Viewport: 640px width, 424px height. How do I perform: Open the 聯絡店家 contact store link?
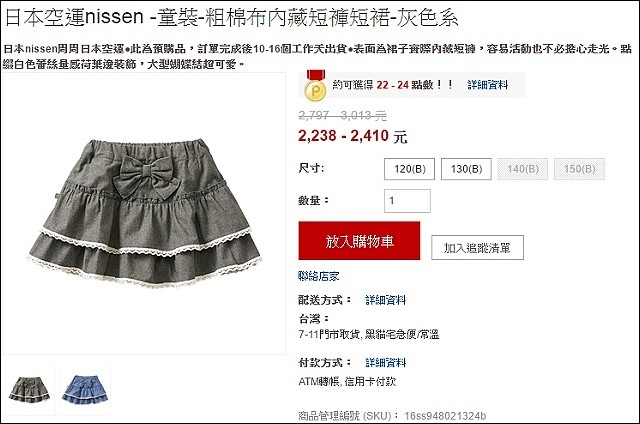(319, 276)
